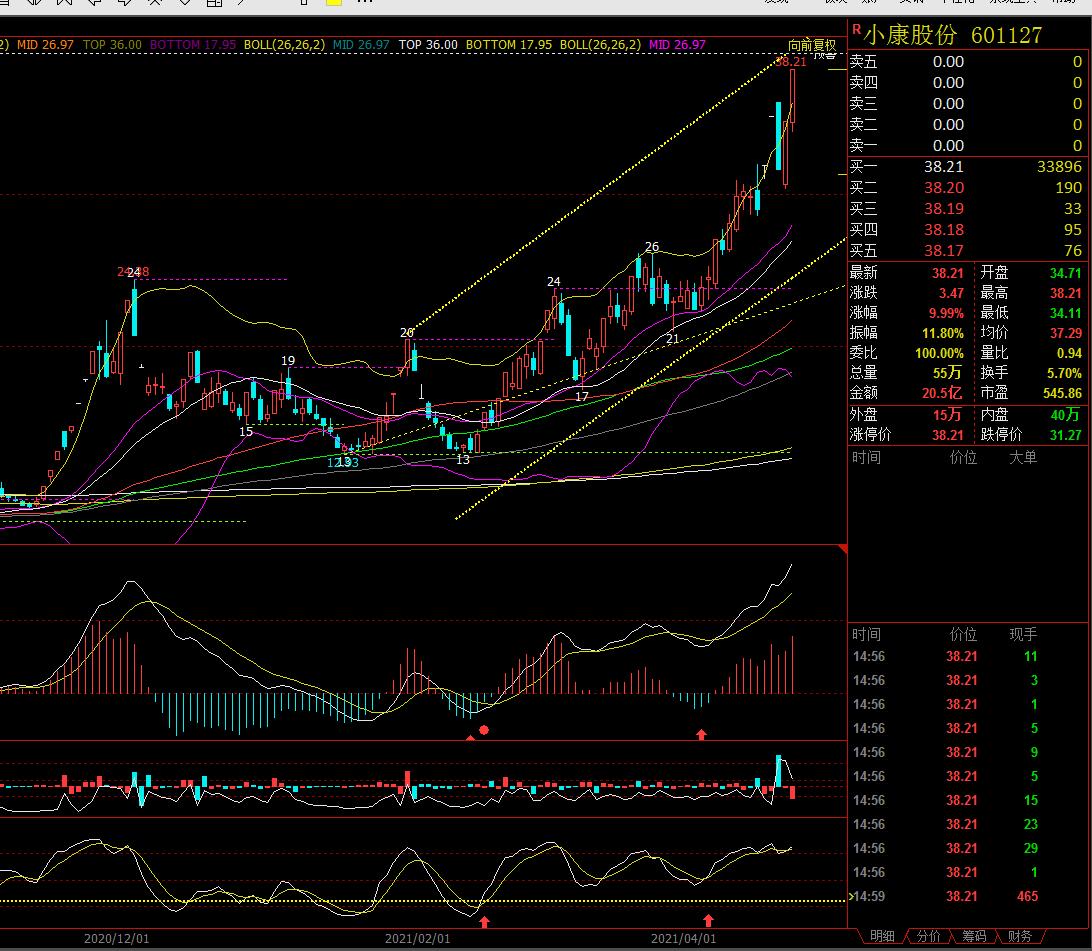Viewport: 1092px width, 951px height.
Task: Click the 最低 value 34.11
Action: [1066, 313]
